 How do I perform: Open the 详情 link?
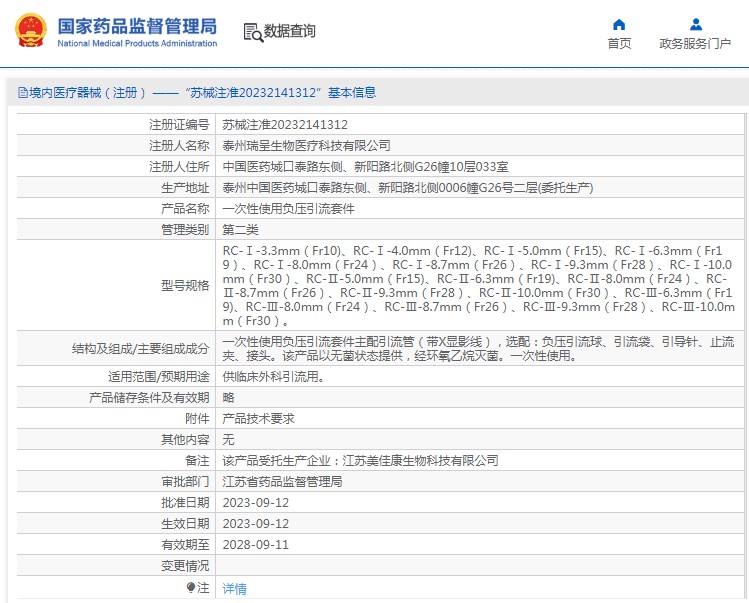pos(235,589)
